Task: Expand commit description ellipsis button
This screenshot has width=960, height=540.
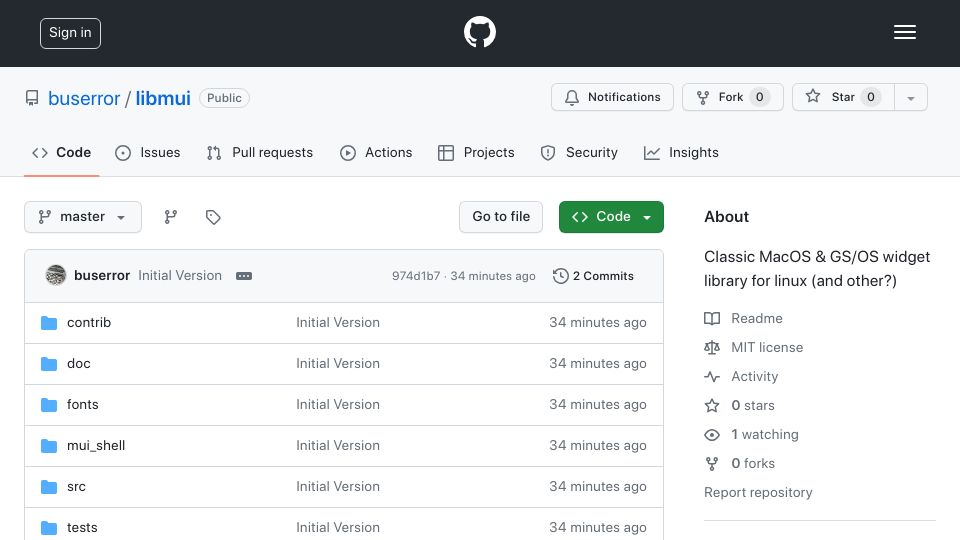Action: pos(244,276)
